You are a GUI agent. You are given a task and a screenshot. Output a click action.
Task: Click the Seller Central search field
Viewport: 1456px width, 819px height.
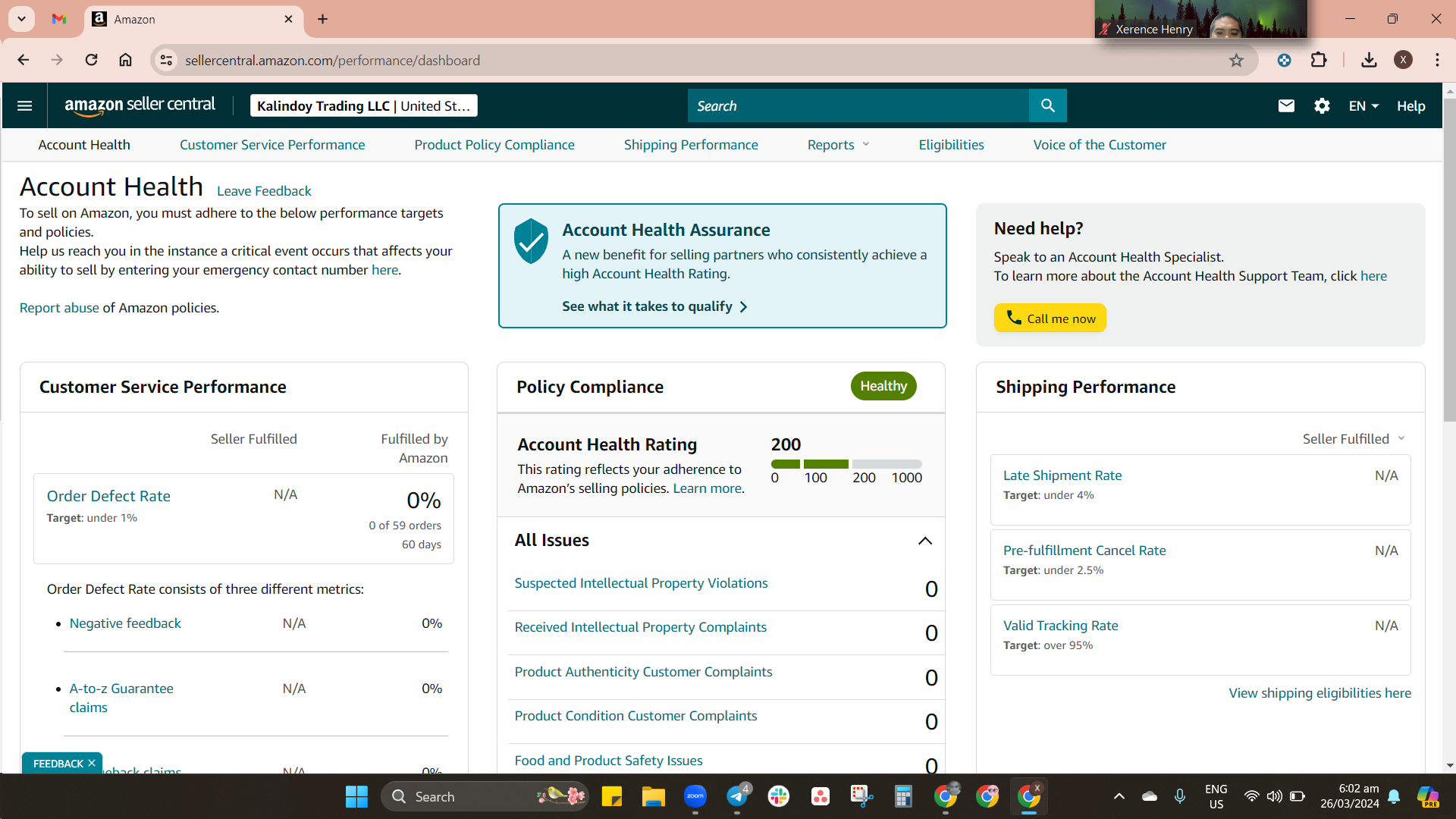coord(858,105)
